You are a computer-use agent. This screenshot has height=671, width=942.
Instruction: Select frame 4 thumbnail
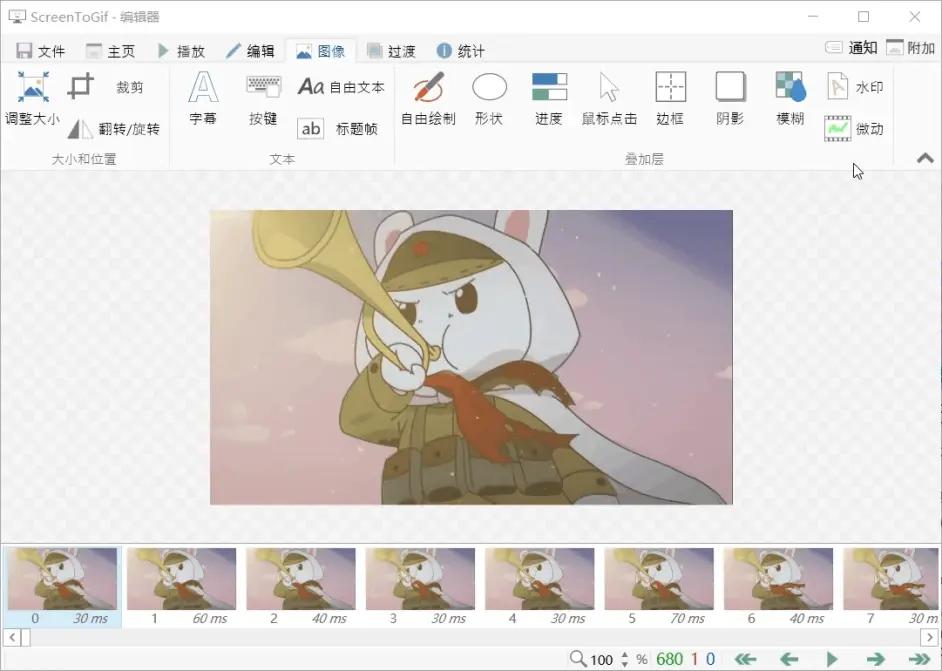coord(539,587)
